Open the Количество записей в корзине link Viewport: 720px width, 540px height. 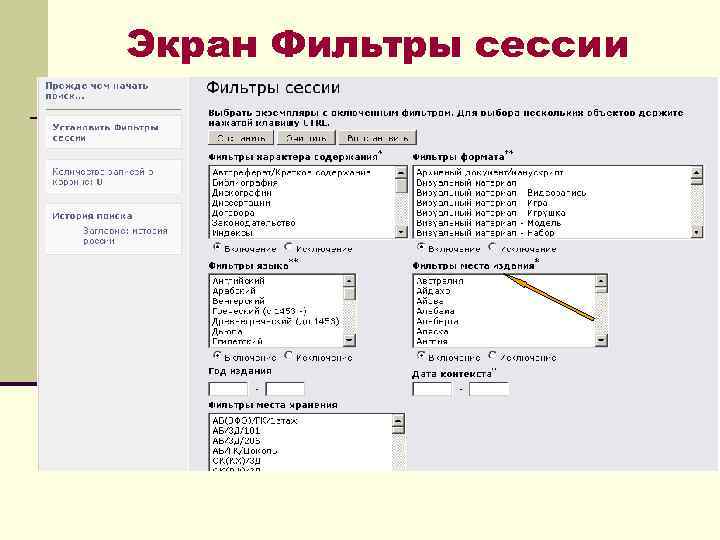(x=102, y=177)
